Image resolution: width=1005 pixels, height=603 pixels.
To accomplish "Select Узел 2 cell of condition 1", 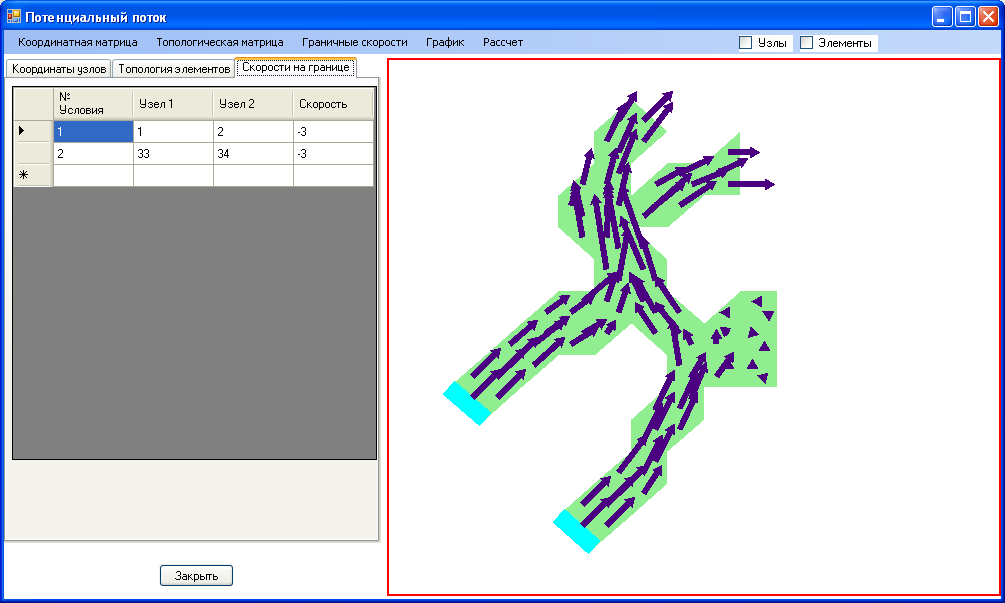I will [x=253, y=131].
